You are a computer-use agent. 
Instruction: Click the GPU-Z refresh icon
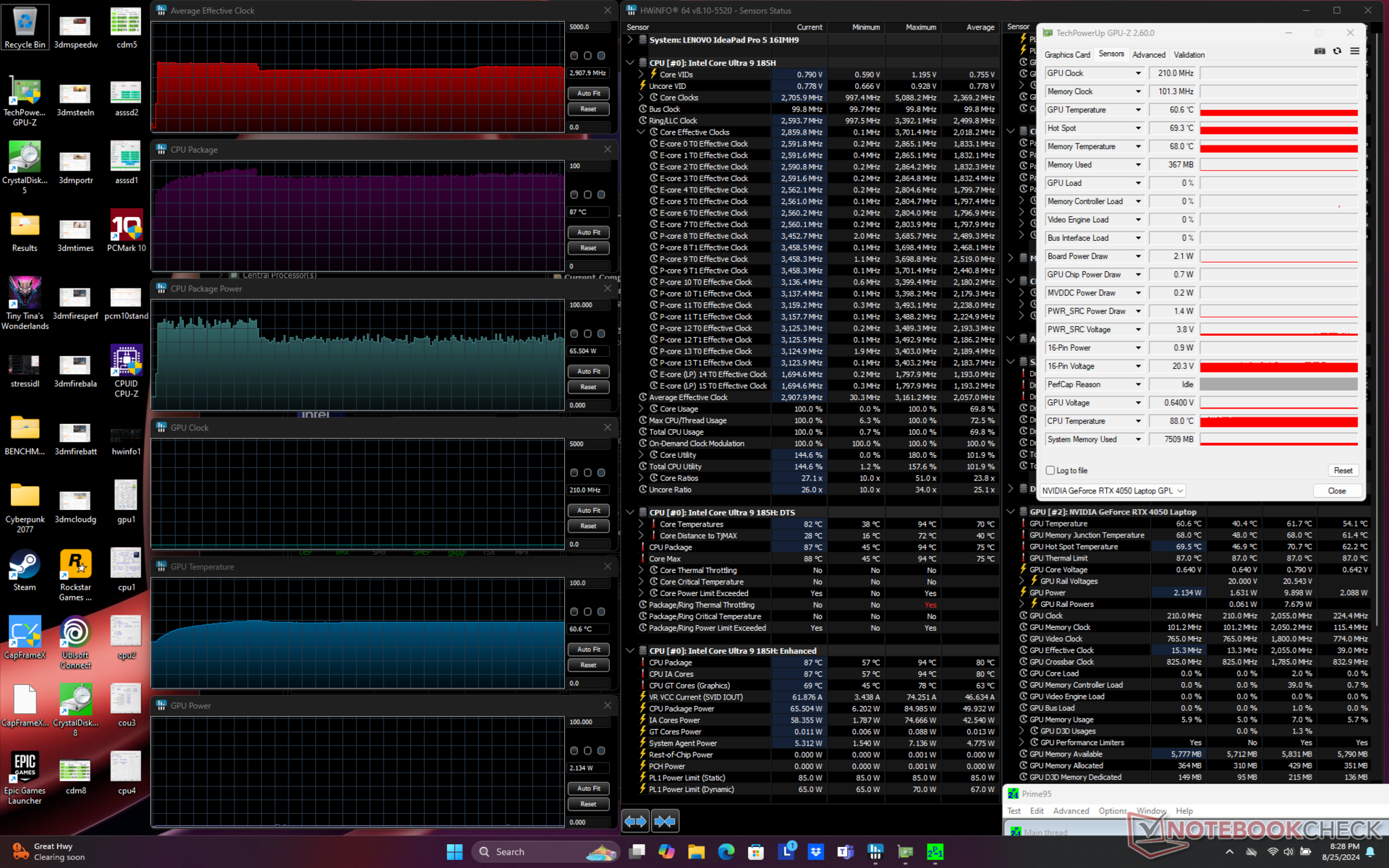click(x=1337, y=51)
